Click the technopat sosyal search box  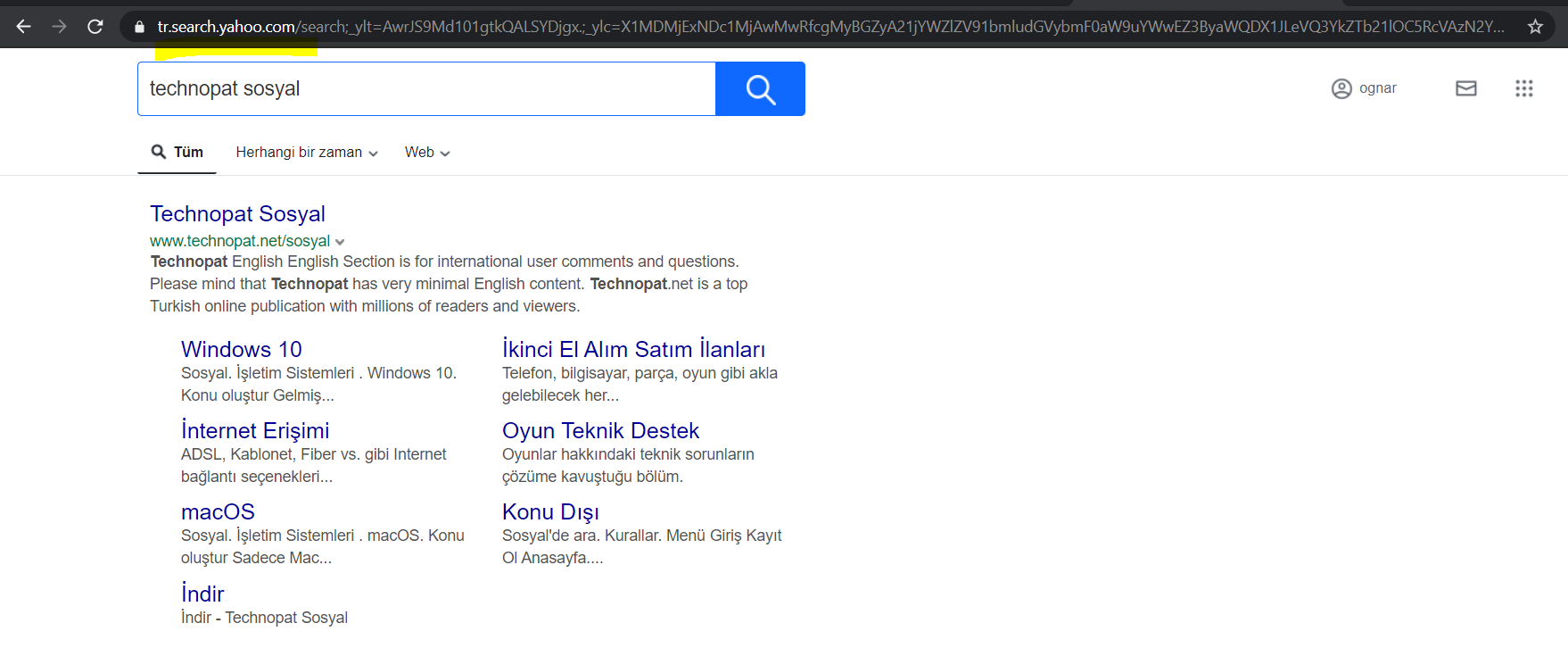[426, 88]
